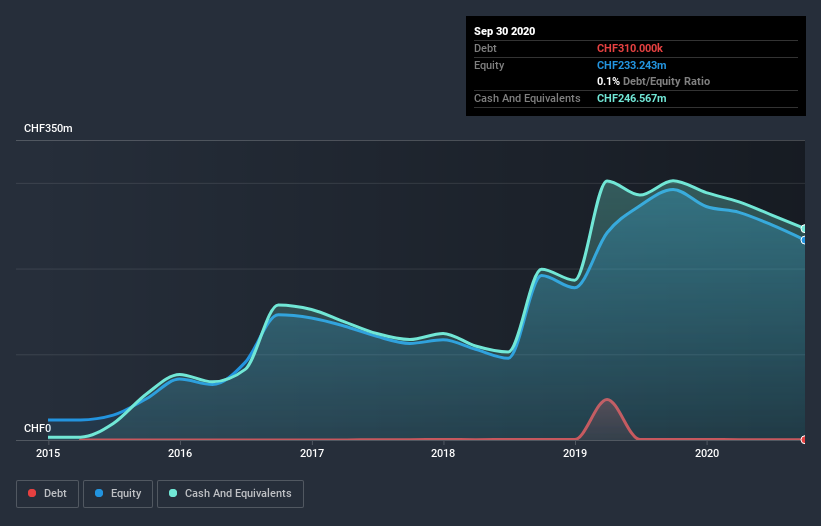Toggle Cash And Equivalents legend button

pyautogui.click(x=230, y=494)
